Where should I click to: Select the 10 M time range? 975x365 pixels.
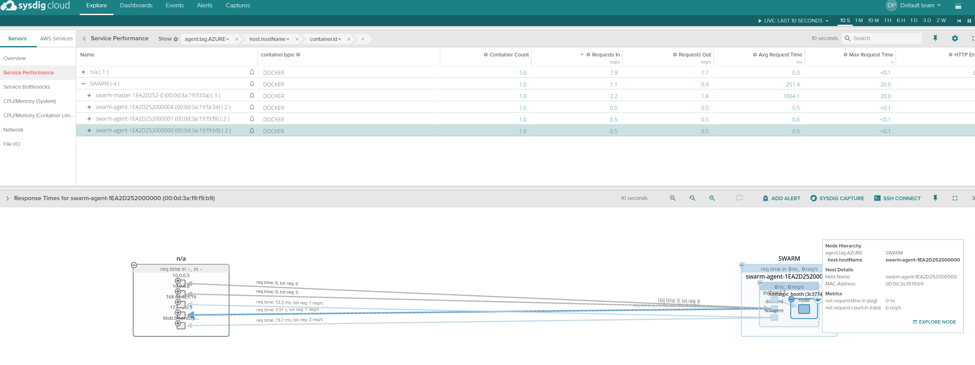coord(873,21)
